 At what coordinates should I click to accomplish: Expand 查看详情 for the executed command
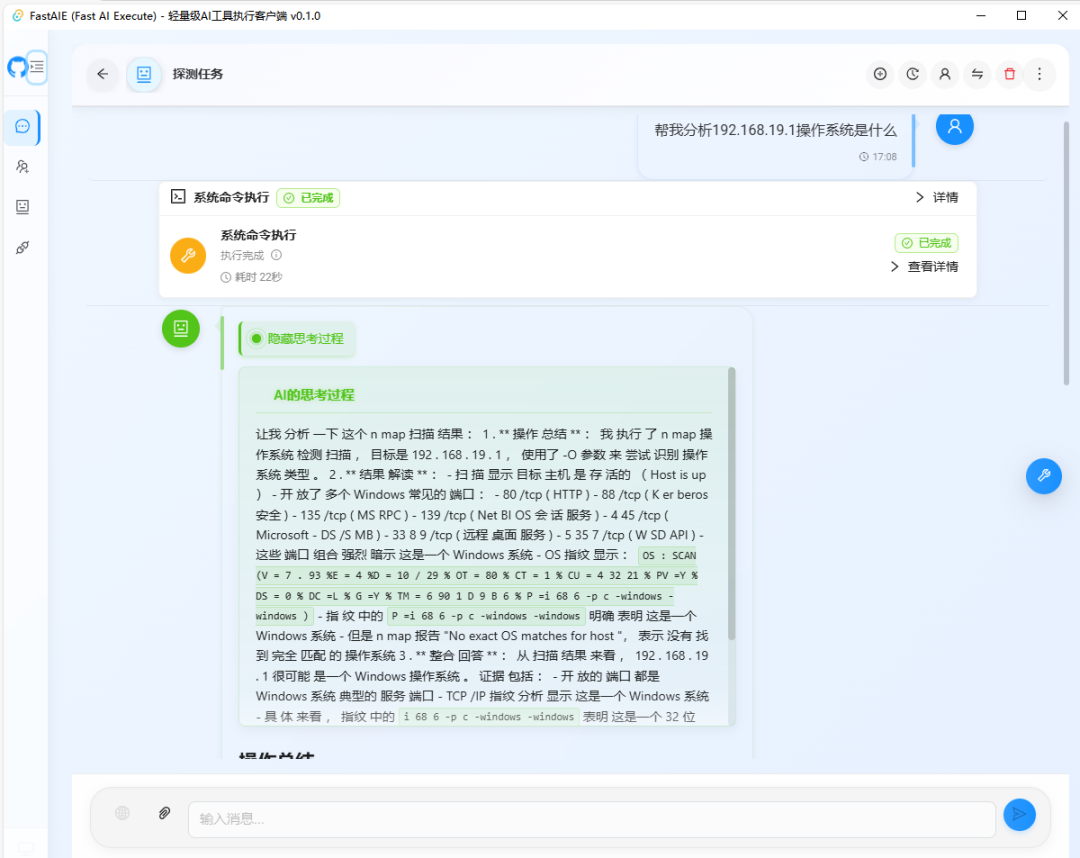click(924, 266)
